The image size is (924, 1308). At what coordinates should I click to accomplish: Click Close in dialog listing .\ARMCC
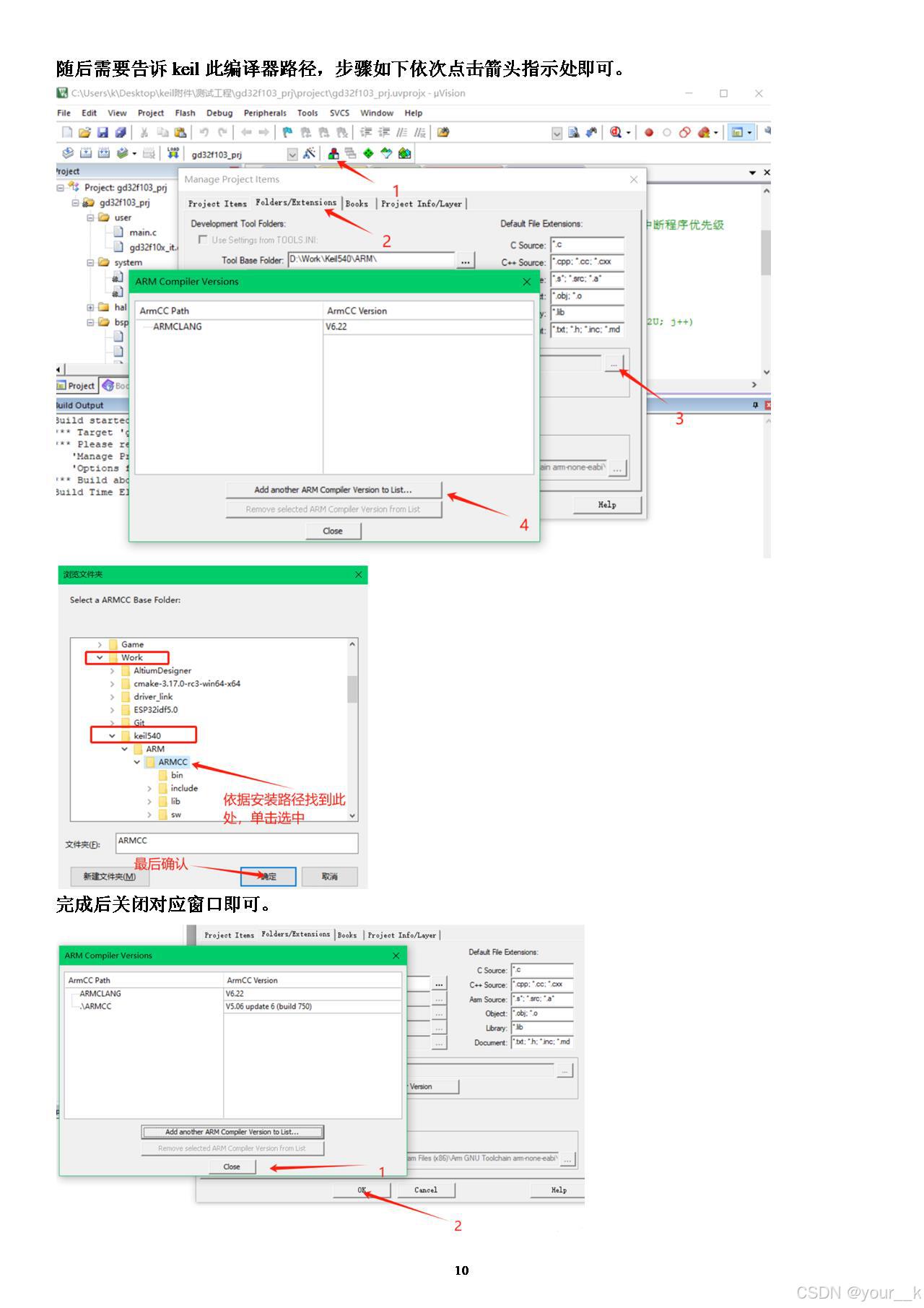[x=232, y=1166]
